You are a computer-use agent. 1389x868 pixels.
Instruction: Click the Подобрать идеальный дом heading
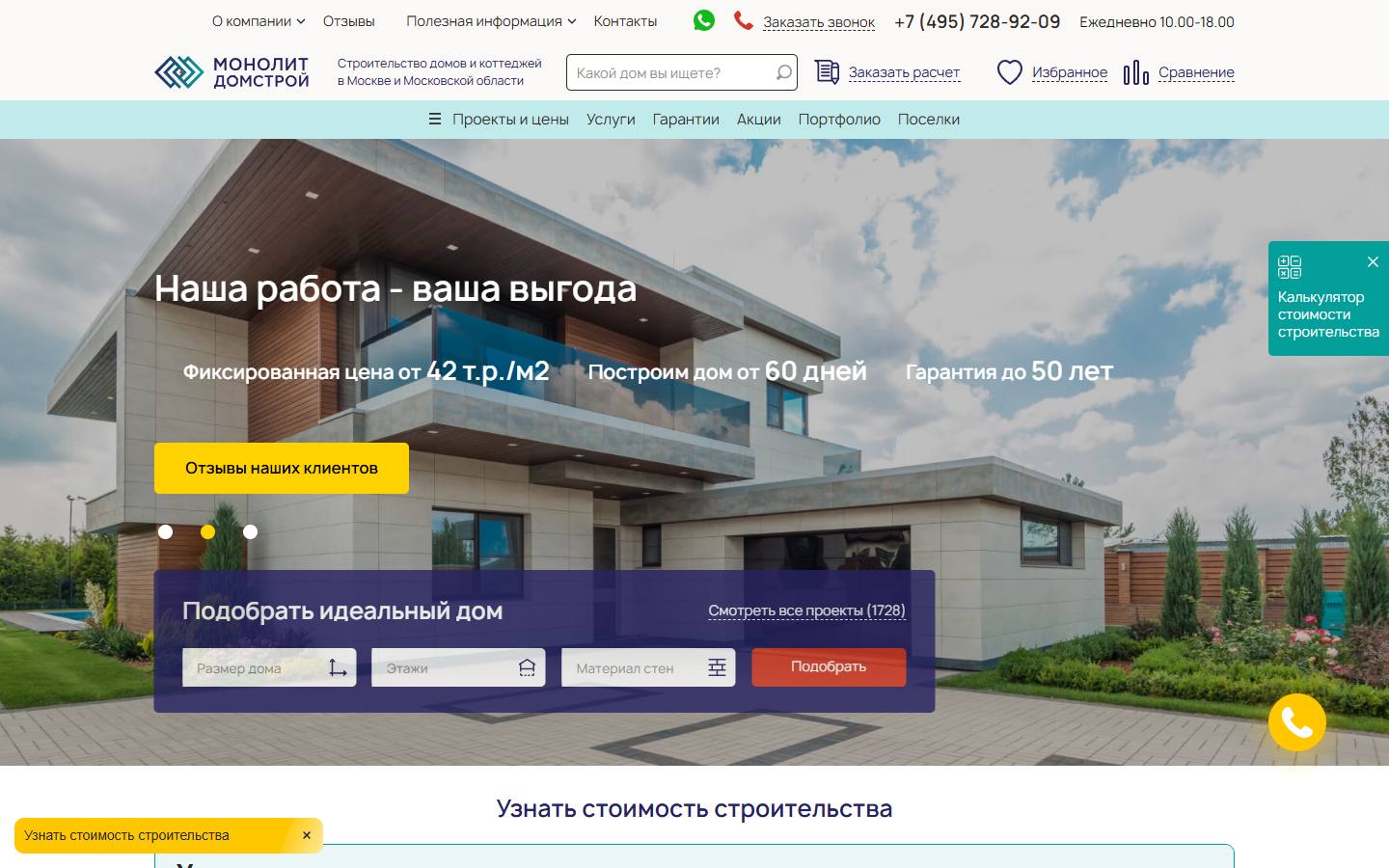(x=342, y=610)
